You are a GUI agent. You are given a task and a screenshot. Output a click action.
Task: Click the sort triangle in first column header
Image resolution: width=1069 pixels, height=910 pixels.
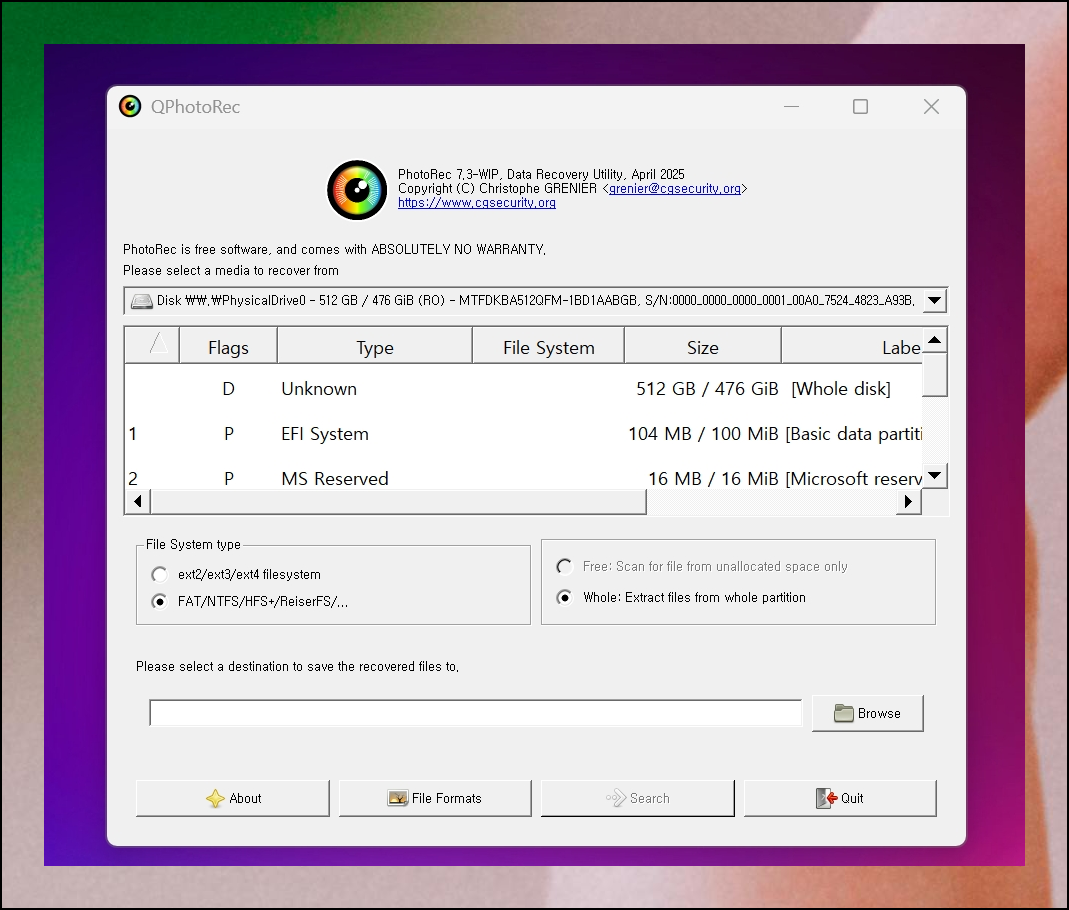click(x=158, y=343)
